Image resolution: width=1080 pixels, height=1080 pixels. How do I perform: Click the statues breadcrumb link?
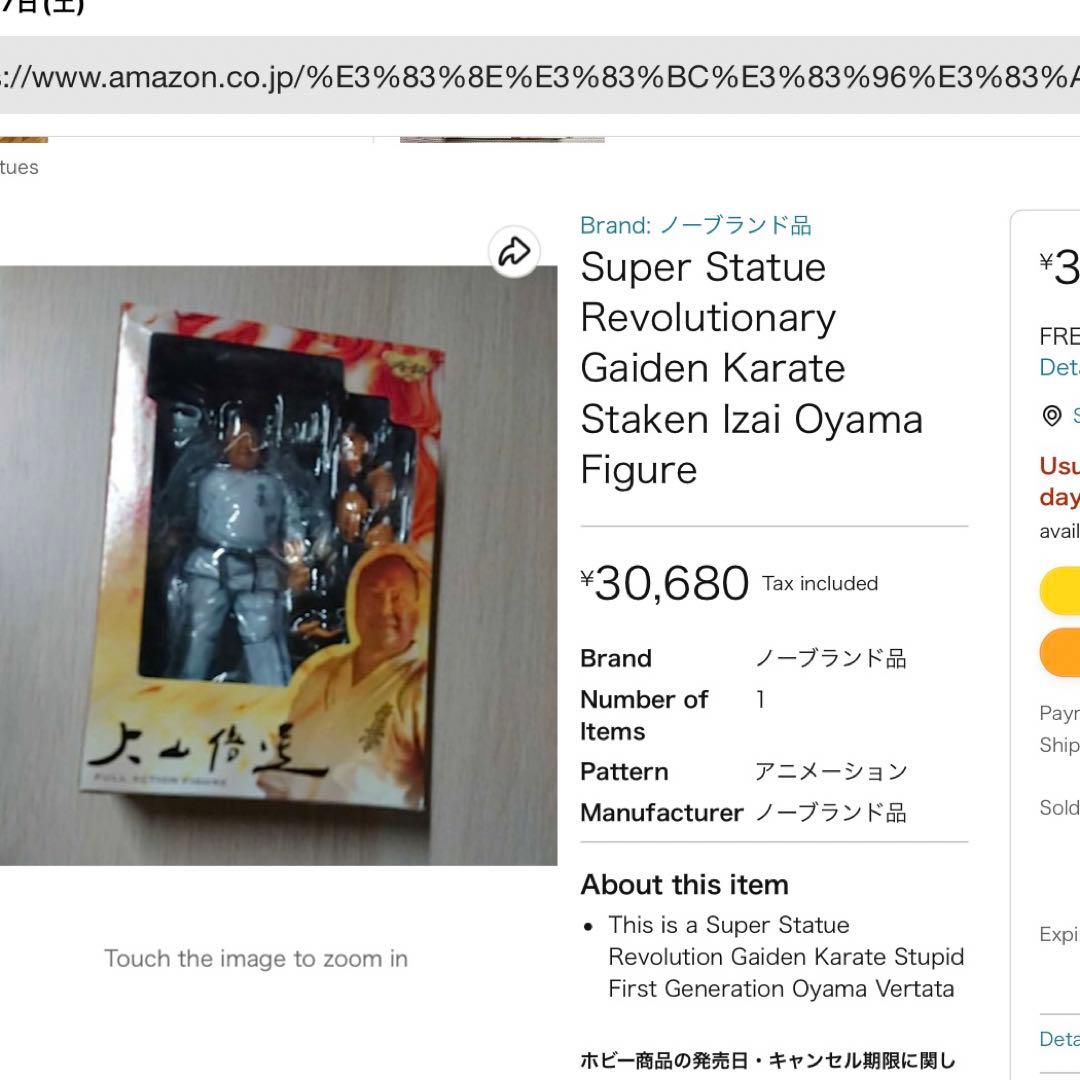[x=19, y=167]
